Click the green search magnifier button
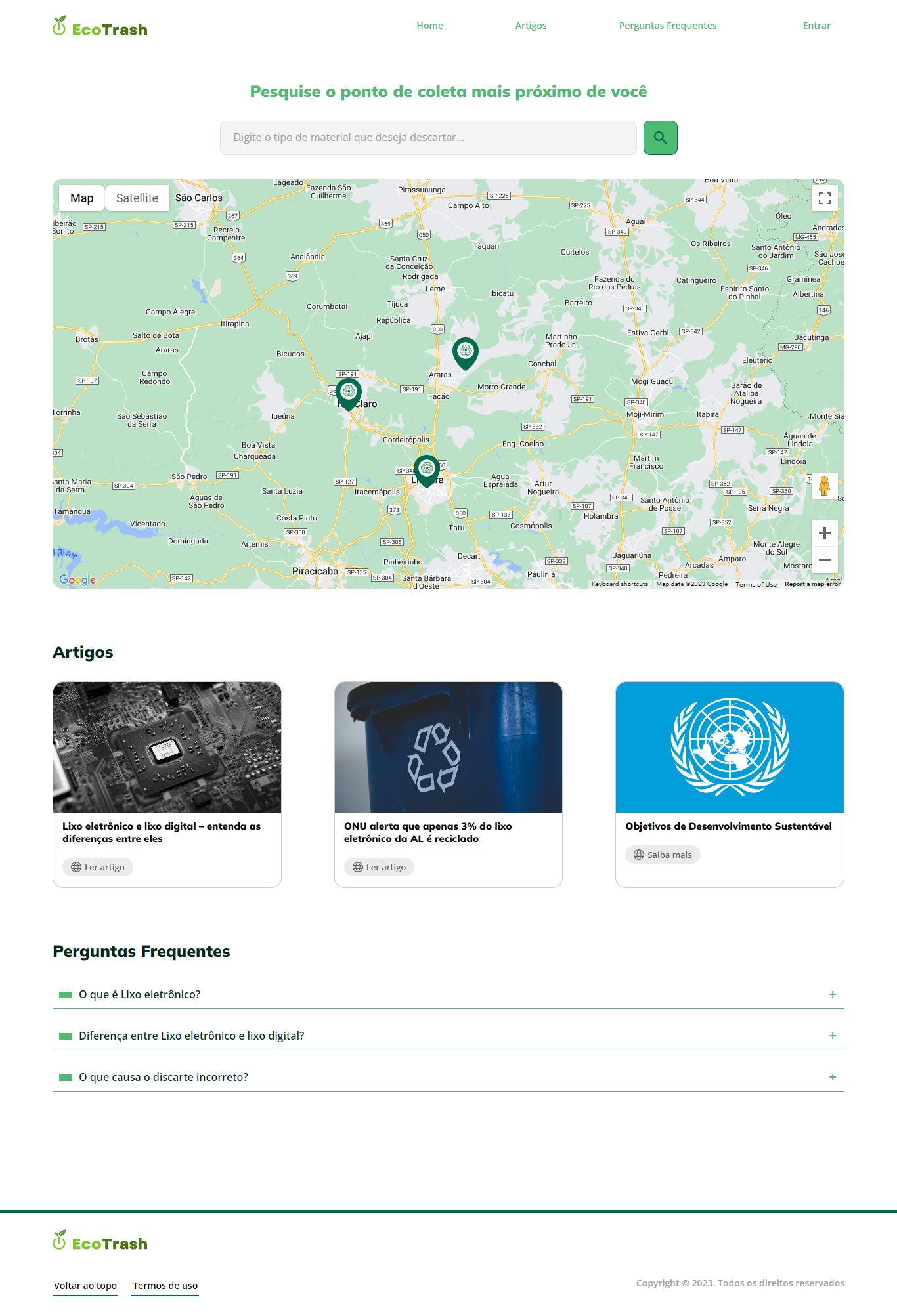The height and width of the screenshot is (1316, 897). (660, 138)
